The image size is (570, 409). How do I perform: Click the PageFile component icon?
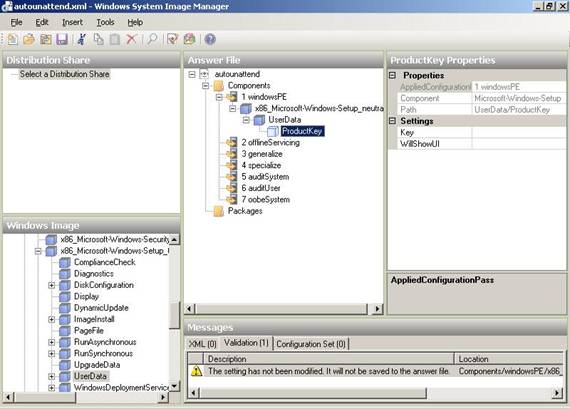click(65, 331)
